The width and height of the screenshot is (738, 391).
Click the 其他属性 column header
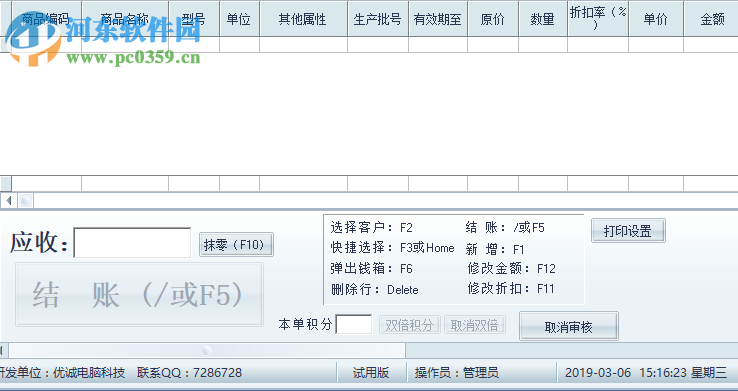coord(303,18)
